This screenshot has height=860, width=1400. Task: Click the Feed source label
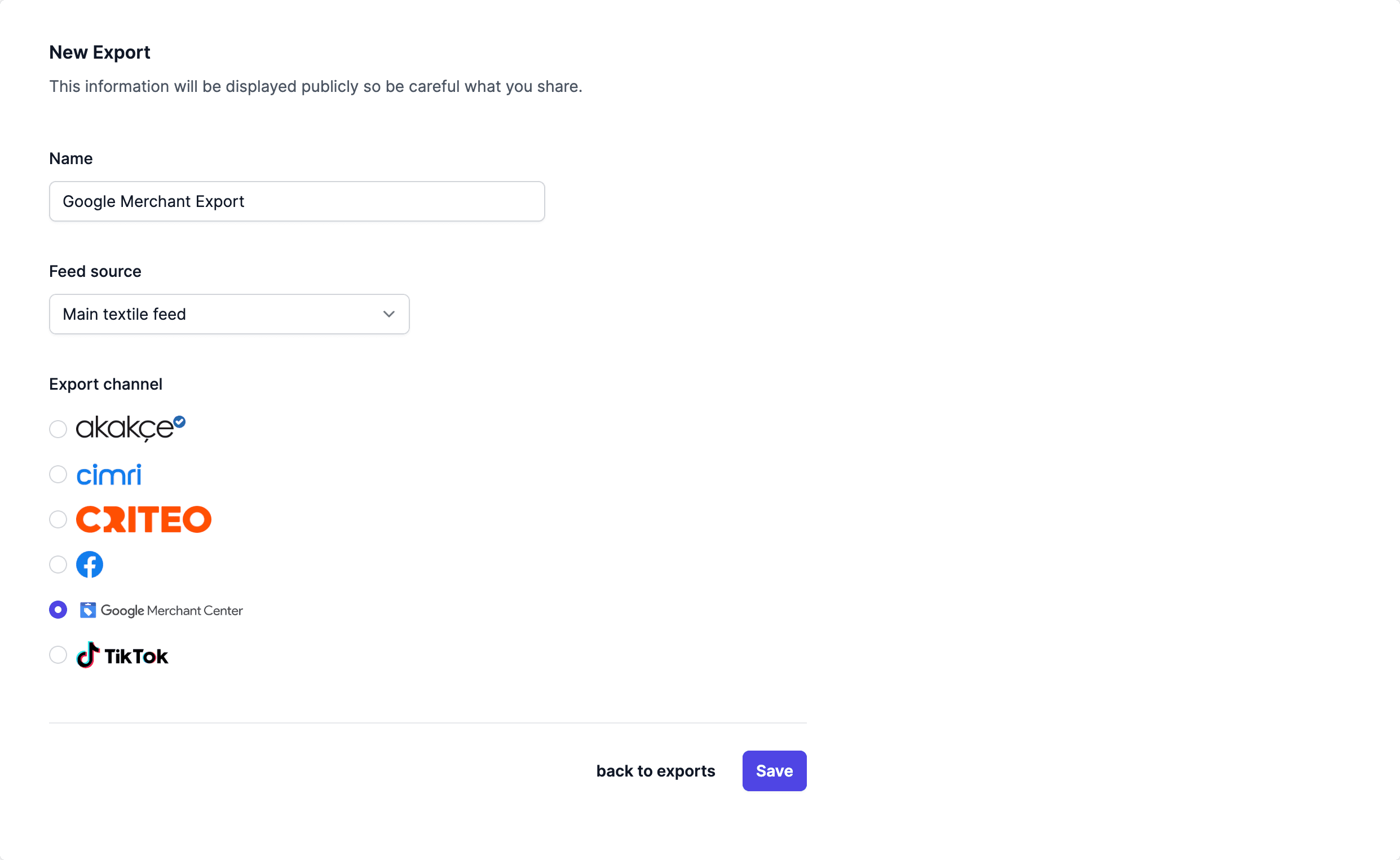[95, 271]
